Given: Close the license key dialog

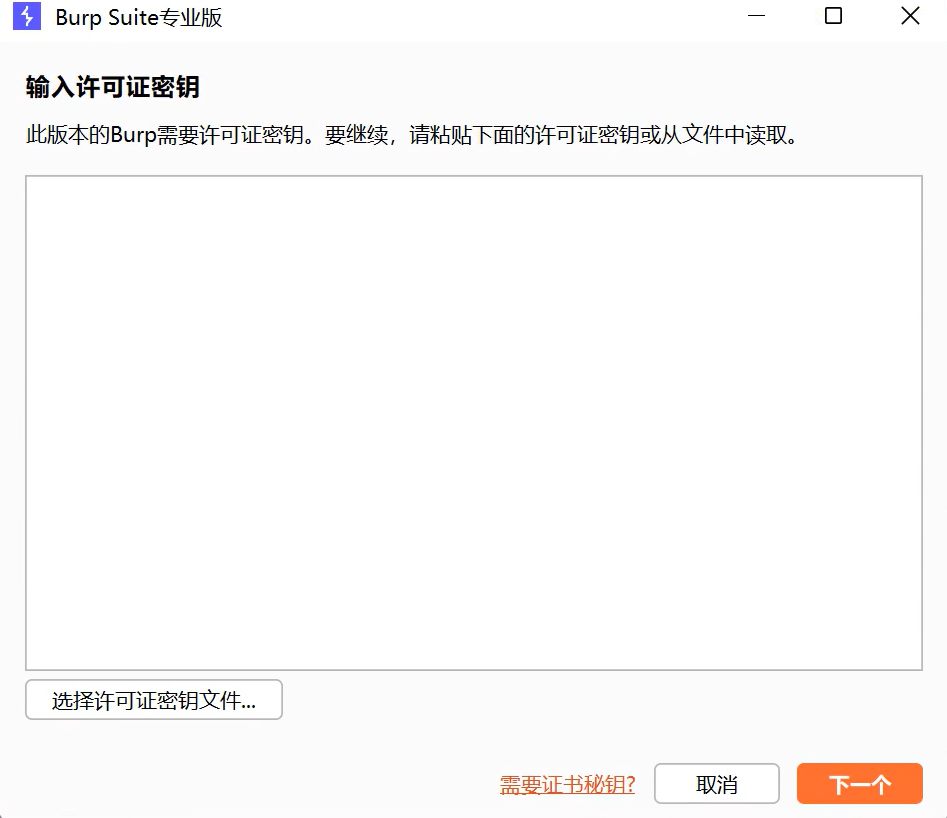Looking at the screenshot, I should click(x=909, y=16).
